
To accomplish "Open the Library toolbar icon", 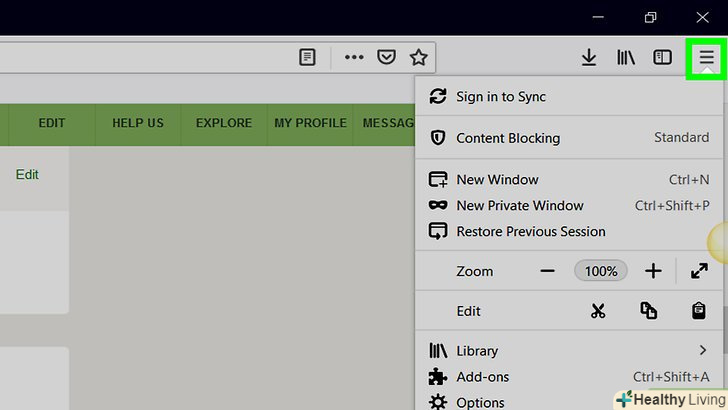I will coord(626,58).
